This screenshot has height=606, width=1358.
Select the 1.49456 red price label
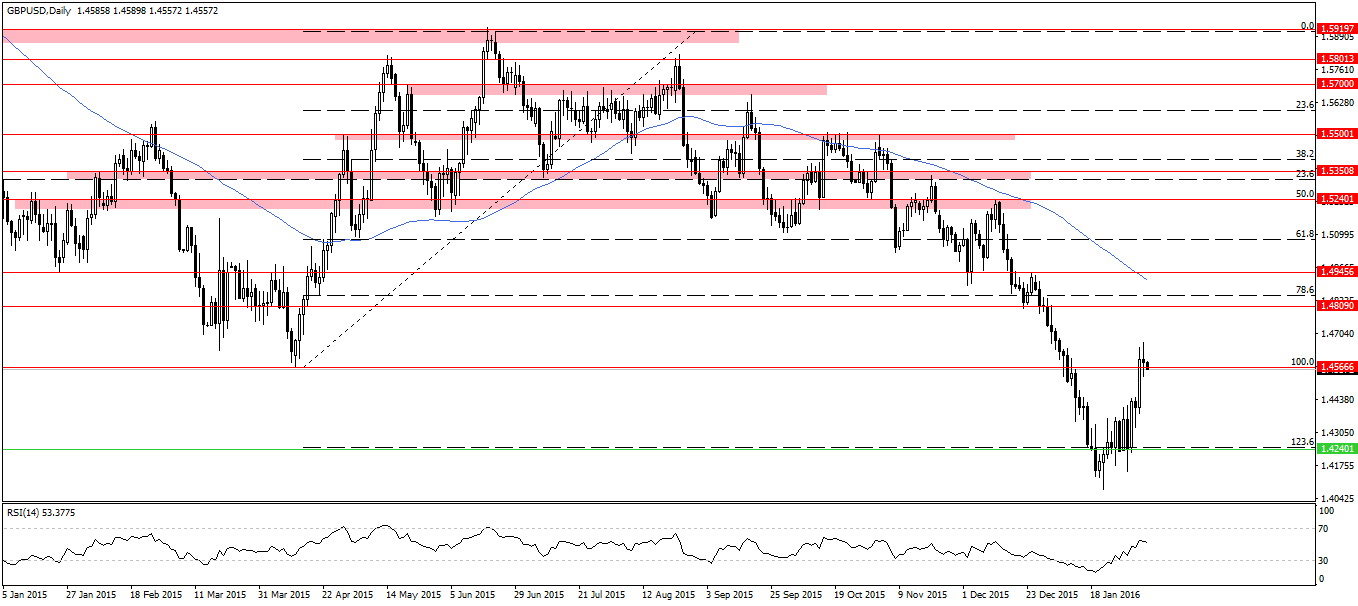click(x=1337, y=271)
